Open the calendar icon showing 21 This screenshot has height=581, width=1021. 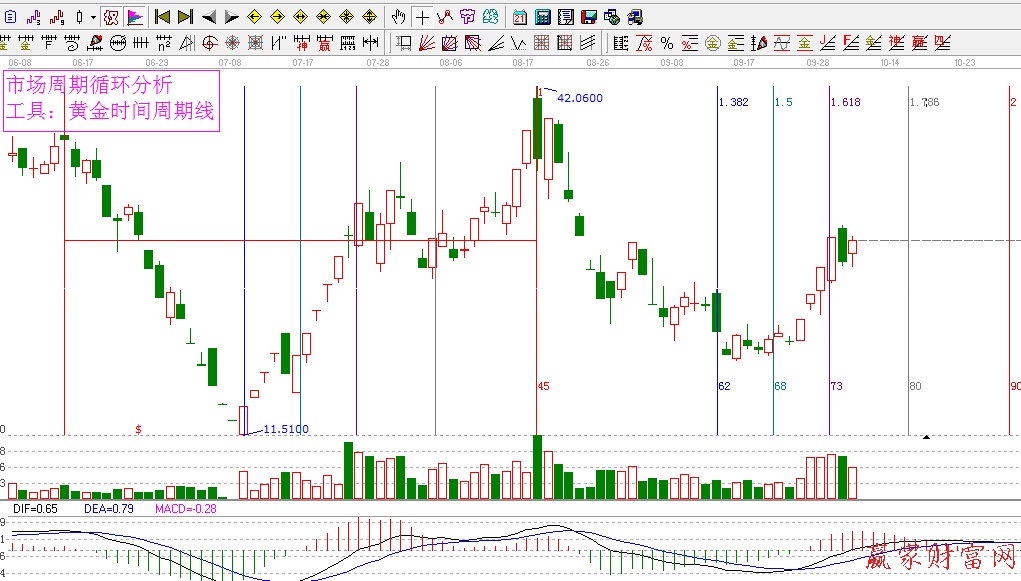pyautogui.click(x=520, y=17)
